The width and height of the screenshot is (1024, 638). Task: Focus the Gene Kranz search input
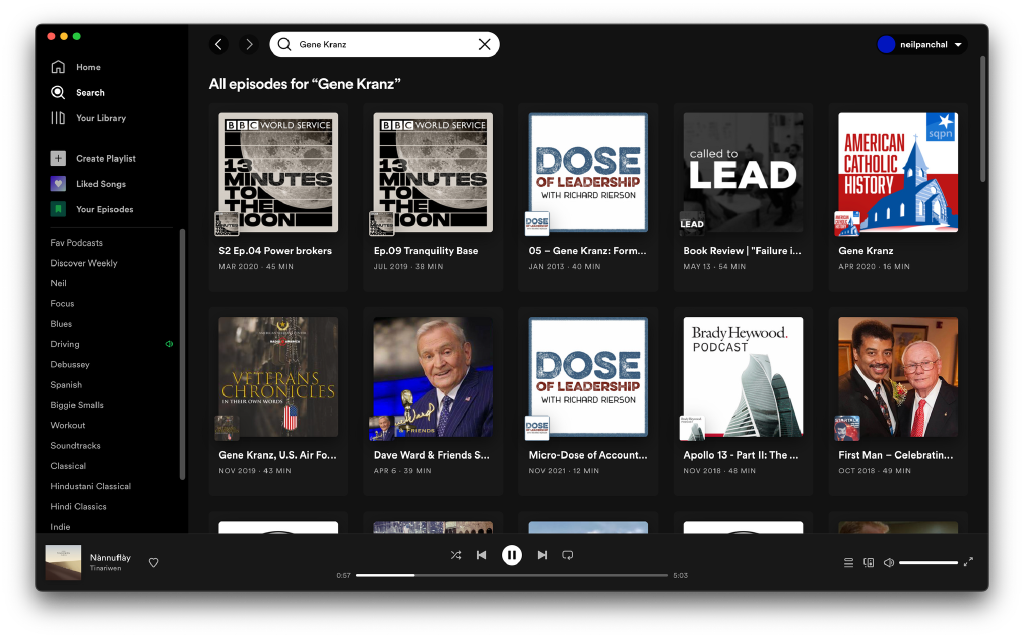[384, 44]
